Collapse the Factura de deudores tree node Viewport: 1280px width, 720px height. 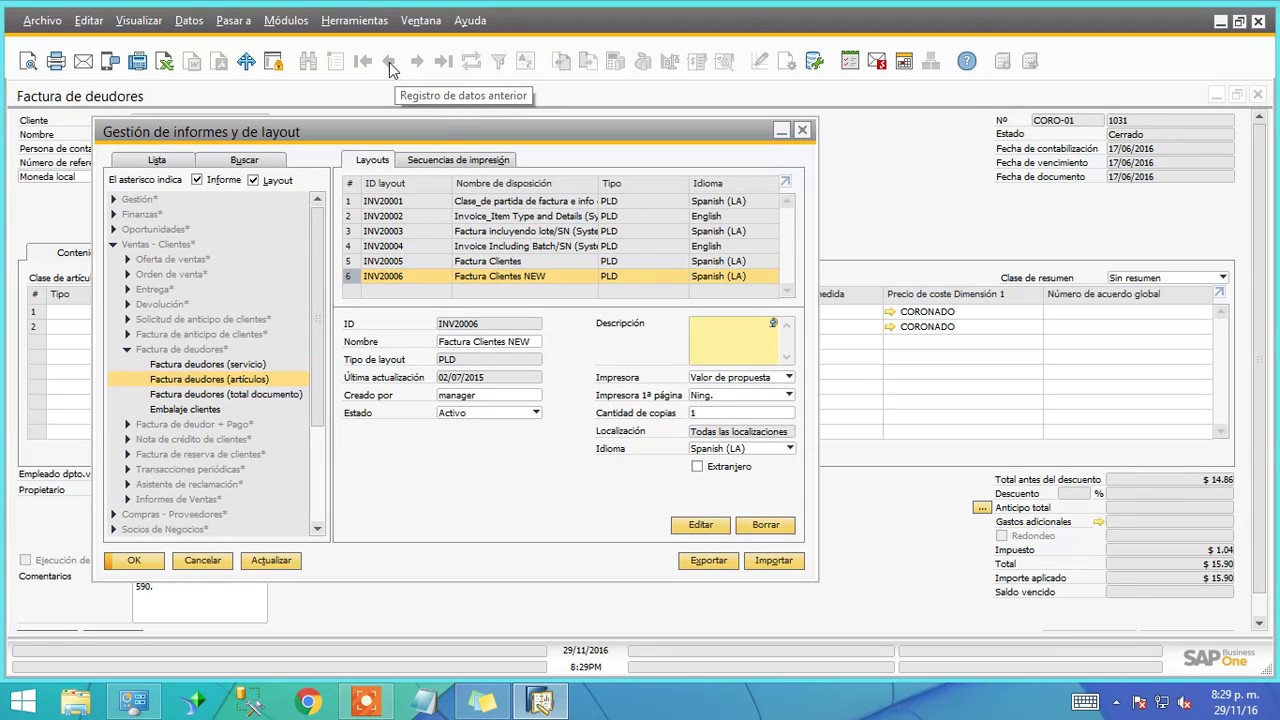pyautogui.click(x=127, y=349)
